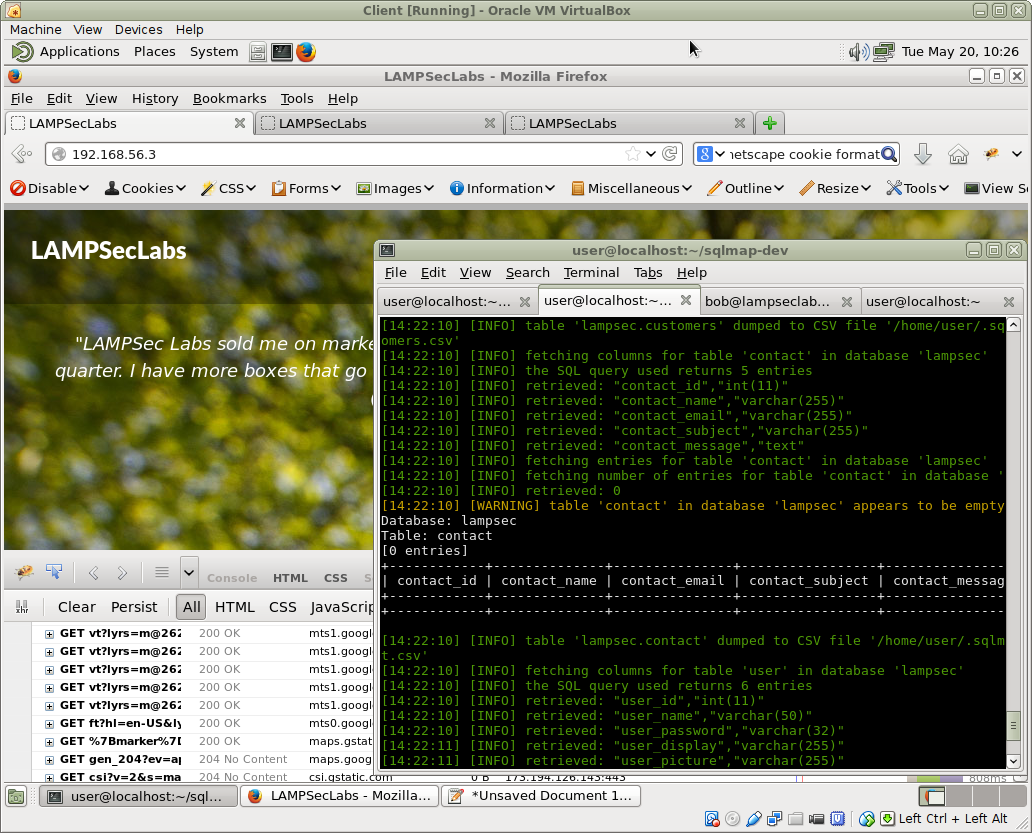Open the volume control in system tray
This screenshot has width=1032, height=833.
pyautogui.click(x=858, y=51)
